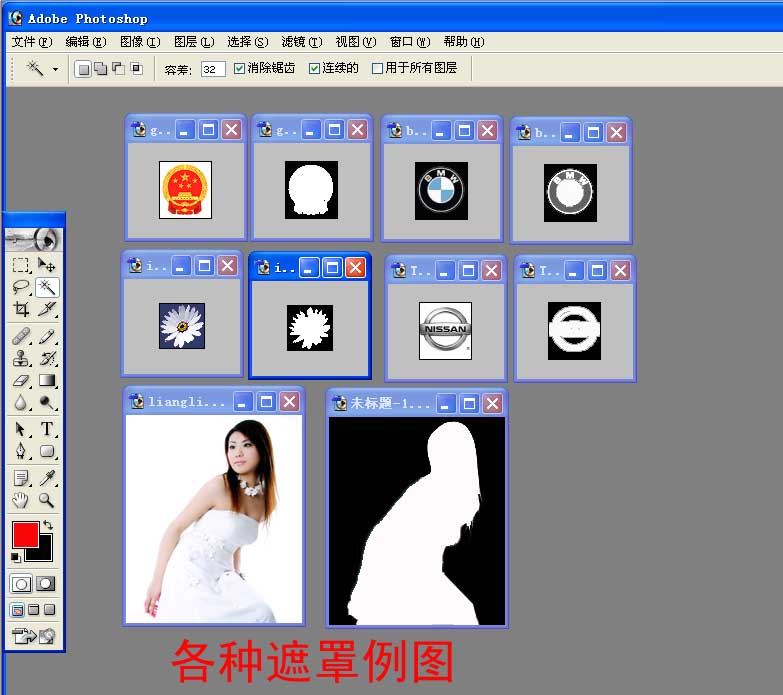This screenshot has width=783, height=695.
Task: Click the switch foreground/background colors arrow
Action: click(x=48, y=525)
